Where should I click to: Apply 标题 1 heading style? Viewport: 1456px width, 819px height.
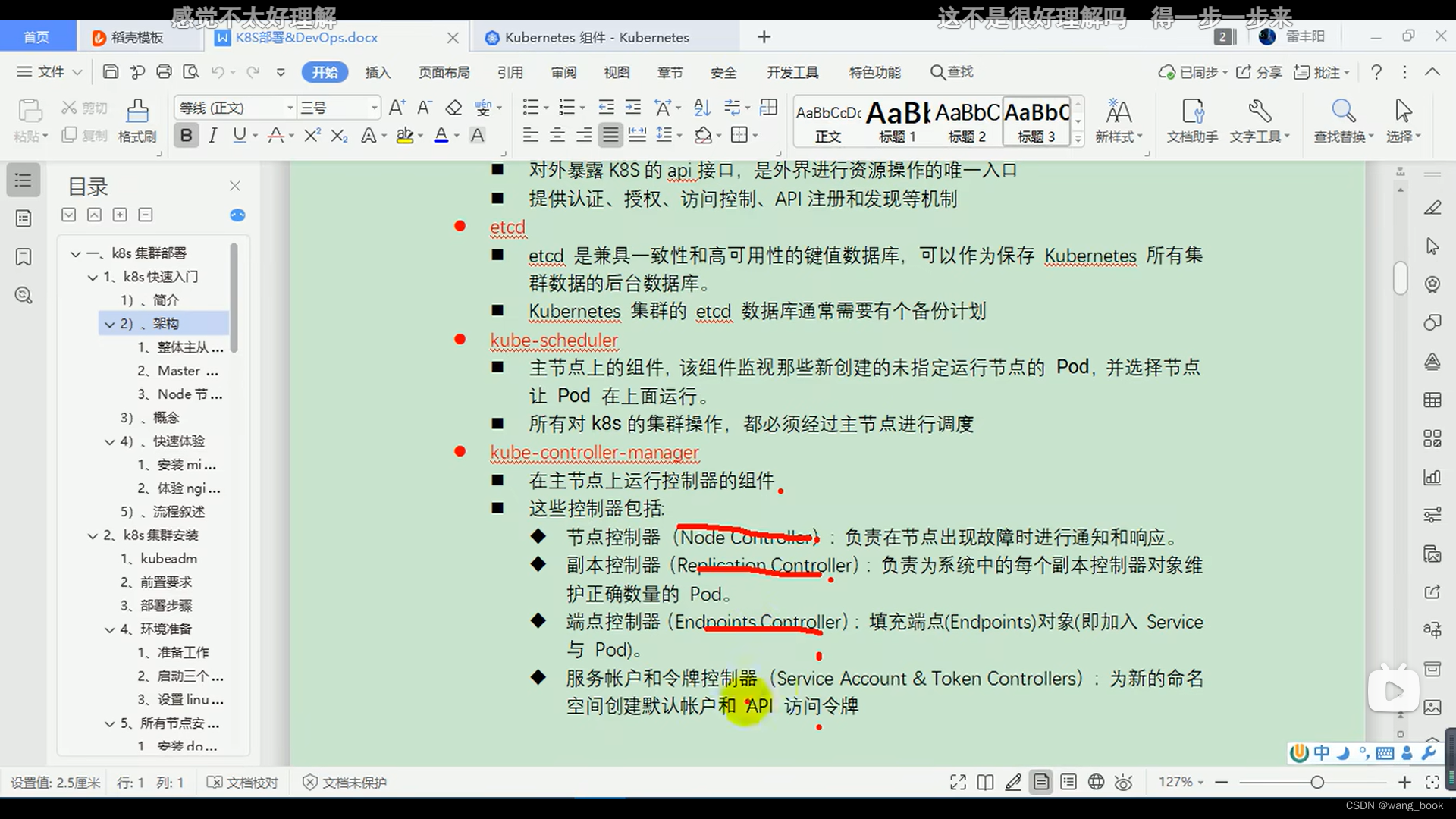pos(898,121)
